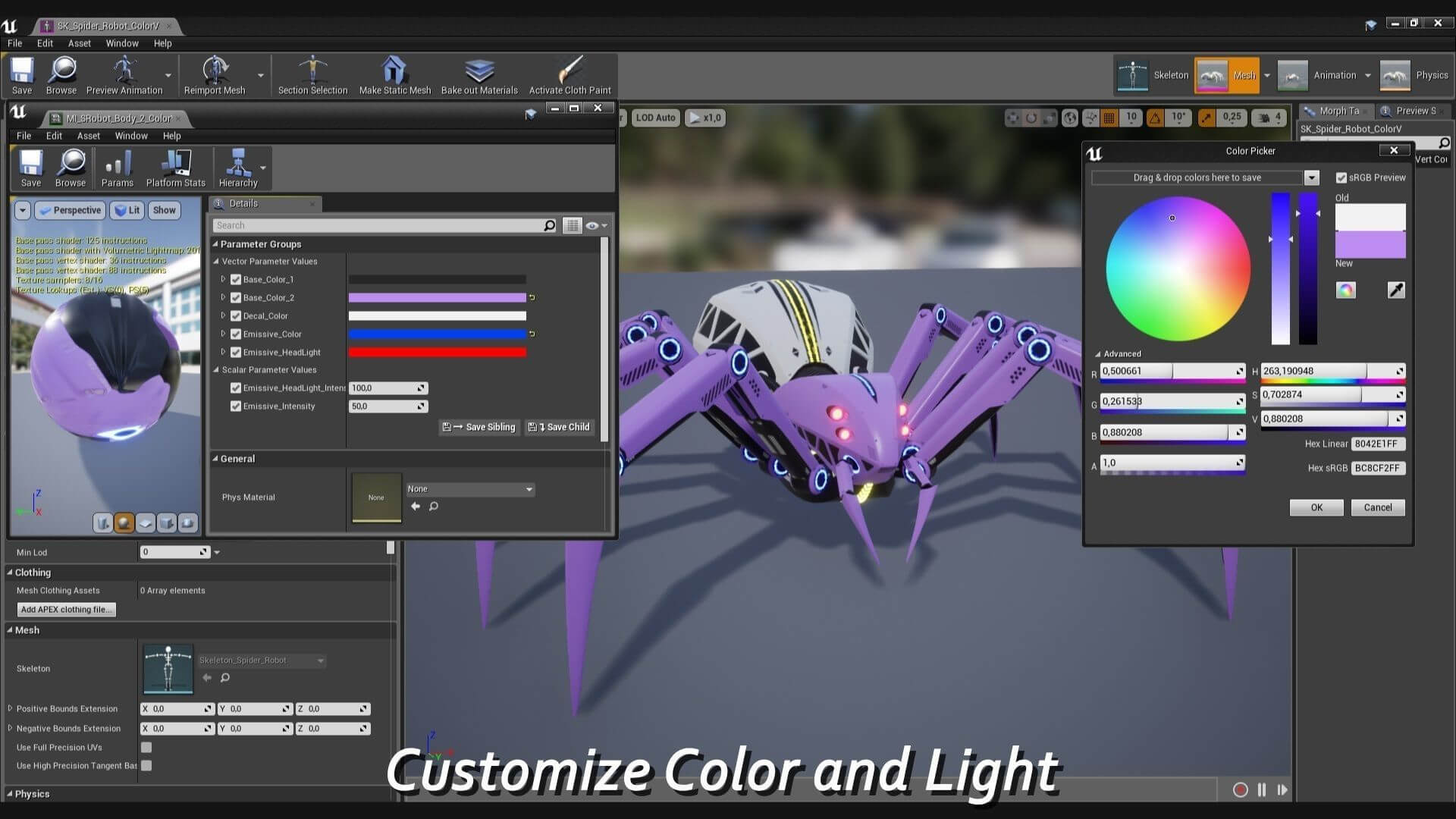Uncheck Base_Color_2 parameter checkbox

point(236,298)
